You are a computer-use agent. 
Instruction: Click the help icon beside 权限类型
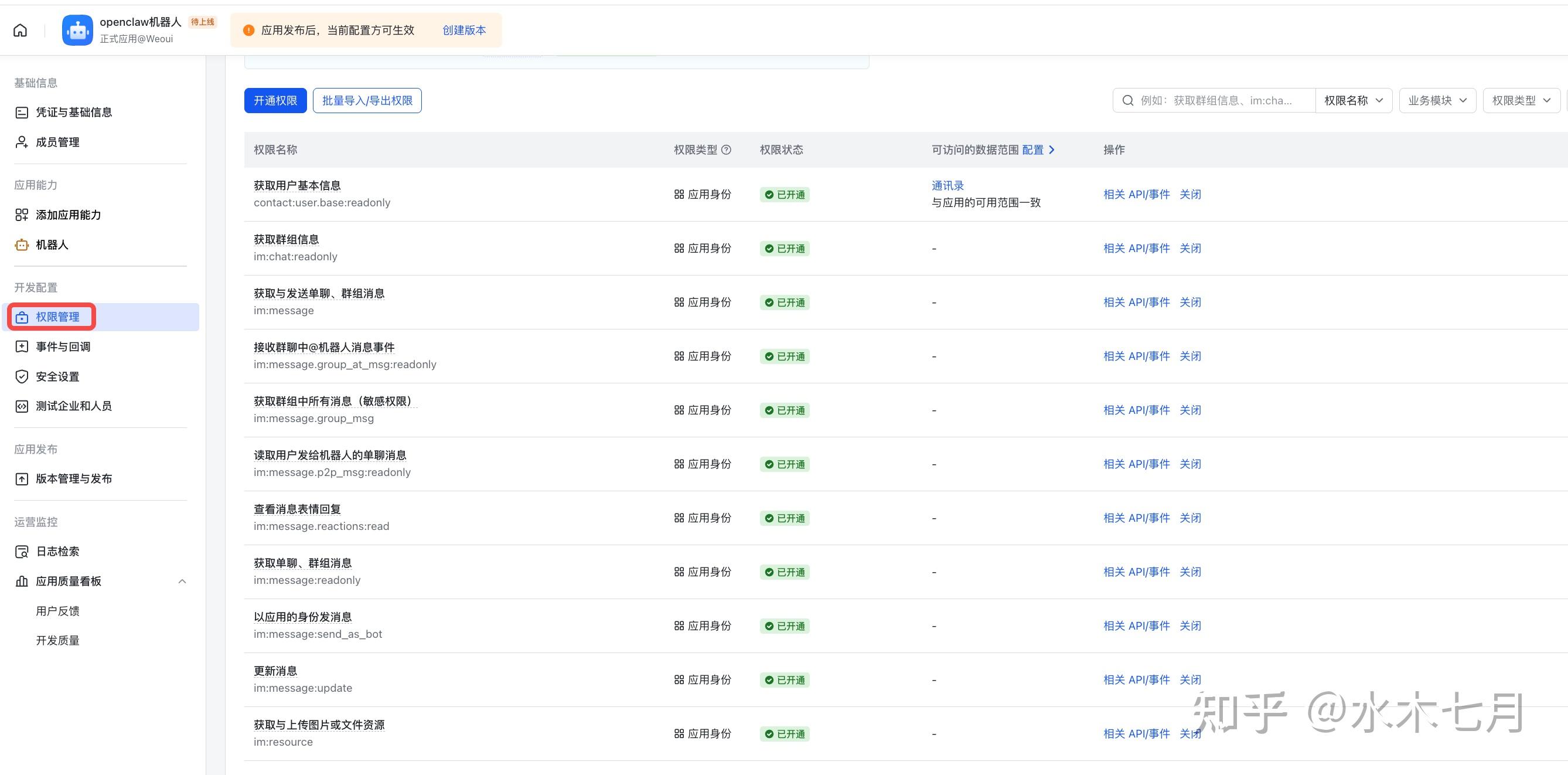pos(726,149)
